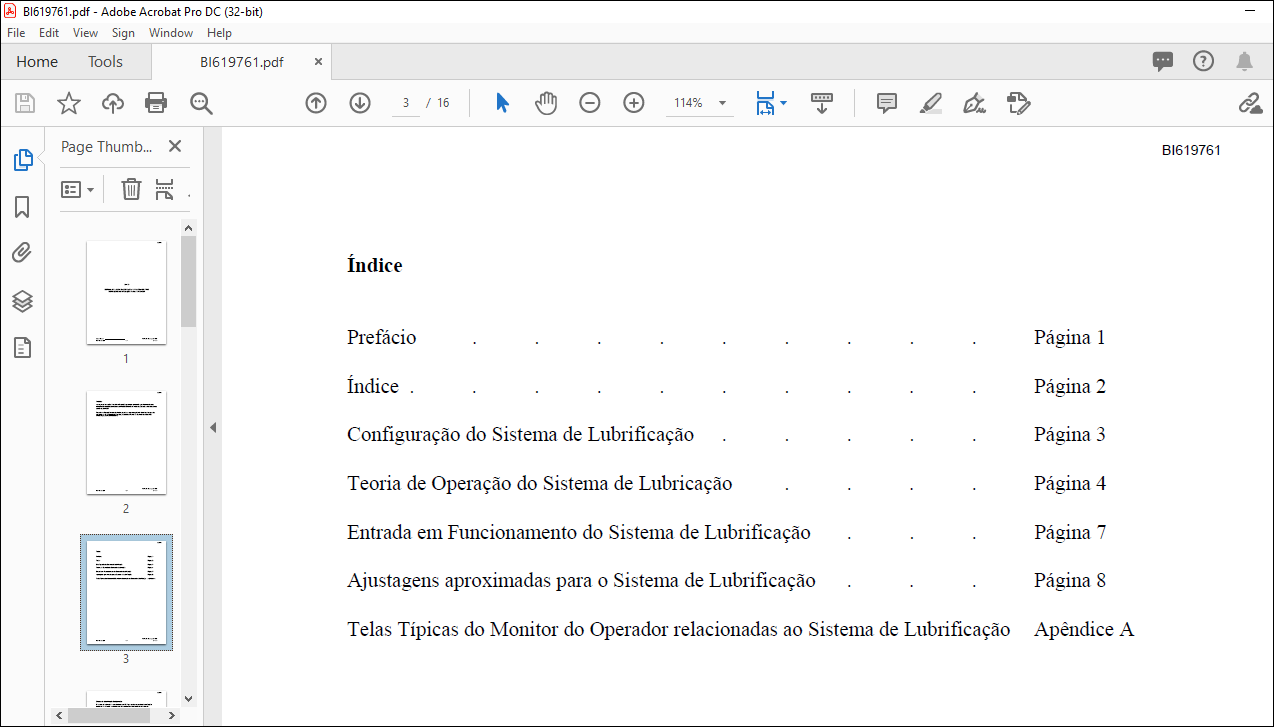Select the Highlight text tool
The width and height of the screenshot is (1274, 727).
[931, 103]
